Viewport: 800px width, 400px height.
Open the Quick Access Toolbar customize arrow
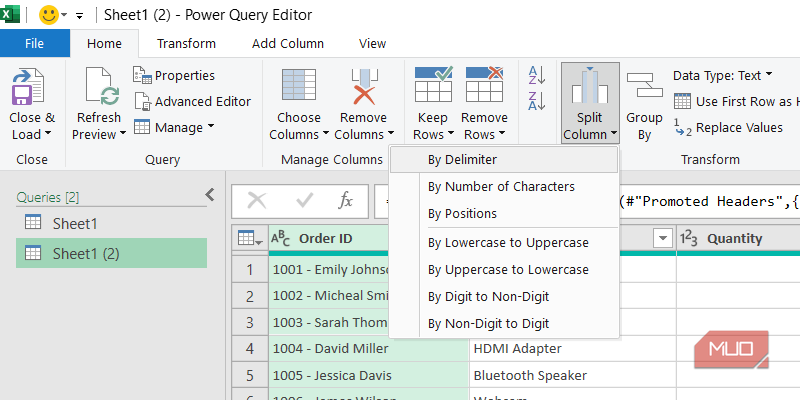[x=79, y=15]
